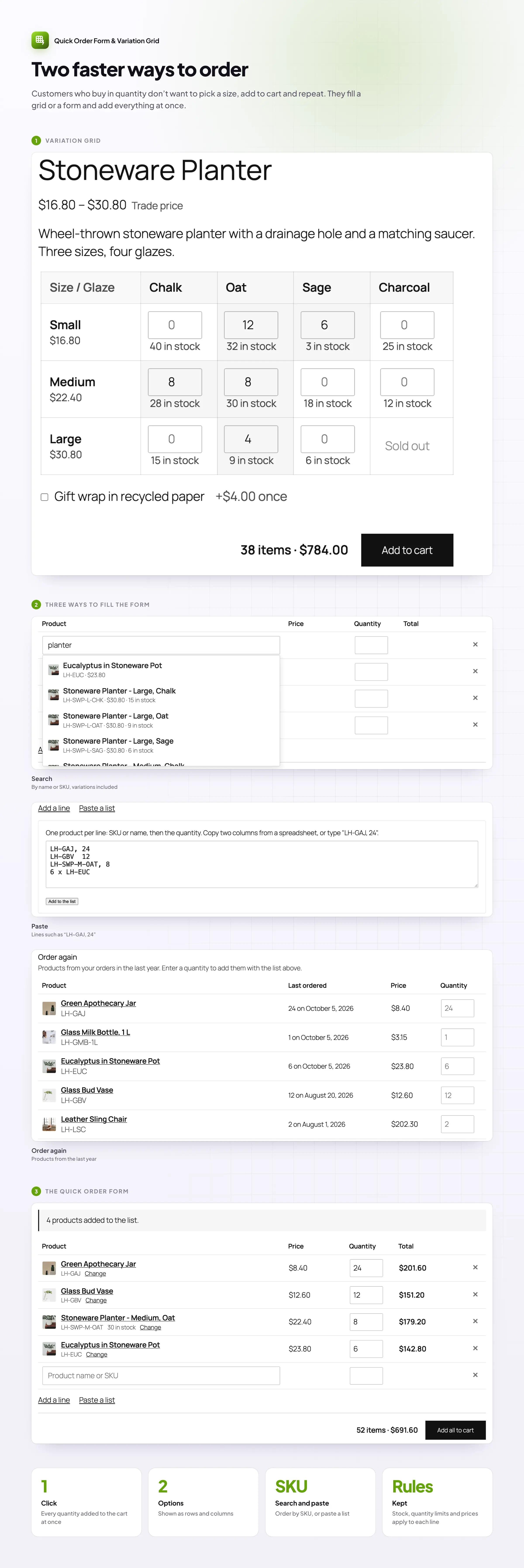The height and width of the screenshot is (1568, 524).
Task: Click the 38 items · $784.00 total
Action: tap(295, 550)
